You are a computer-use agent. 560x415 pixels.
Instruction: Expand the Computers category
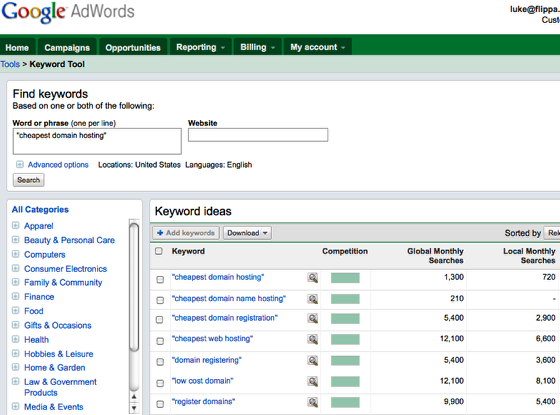click(x=15, y=254)
